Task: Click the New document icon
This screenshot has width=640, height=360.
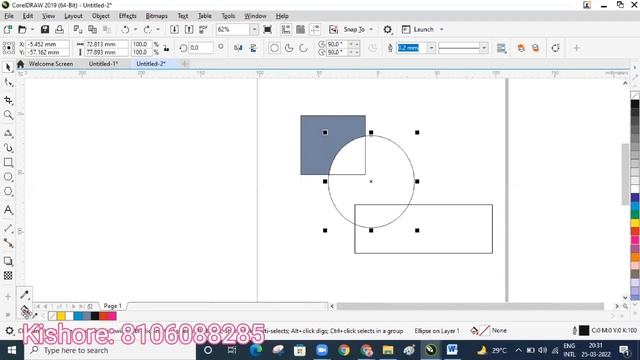Action: [7, 29]
